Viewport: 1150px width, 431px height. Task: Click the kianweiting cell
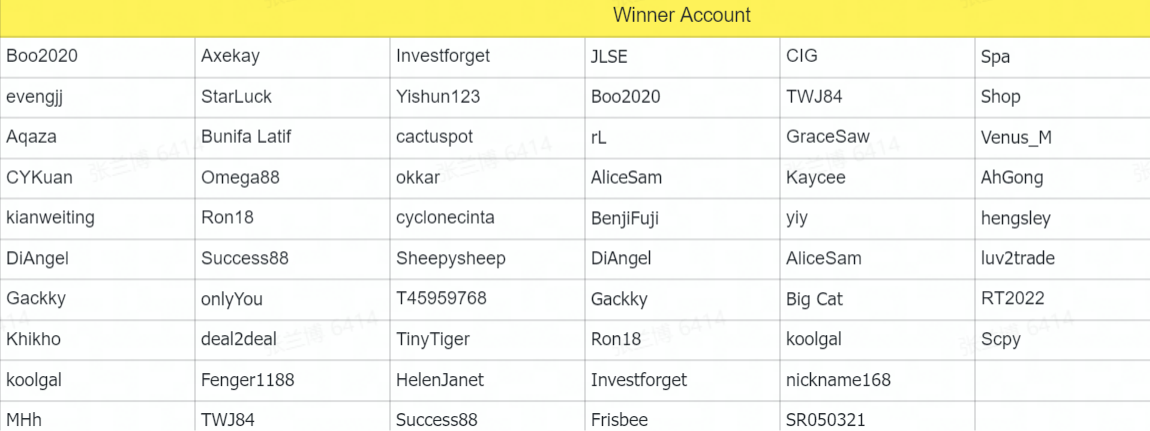(98, 218)
